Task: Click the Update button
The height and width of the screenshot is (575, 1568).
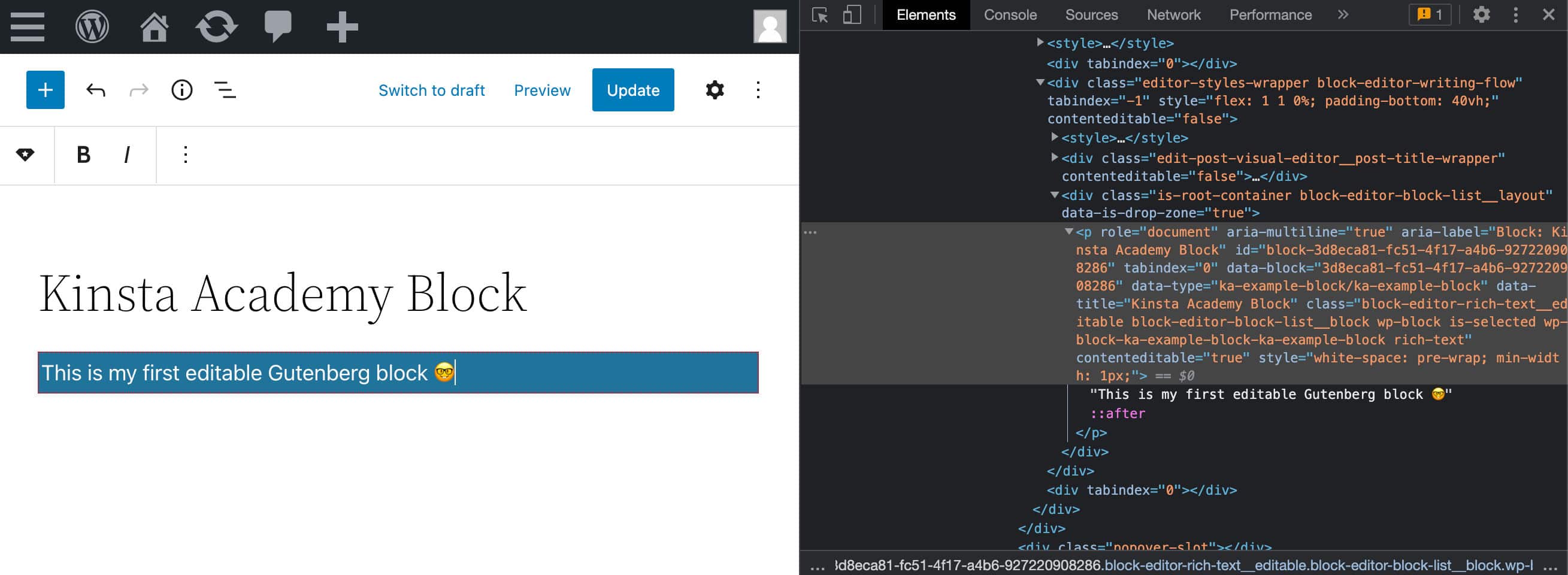Action: point(632,90)
